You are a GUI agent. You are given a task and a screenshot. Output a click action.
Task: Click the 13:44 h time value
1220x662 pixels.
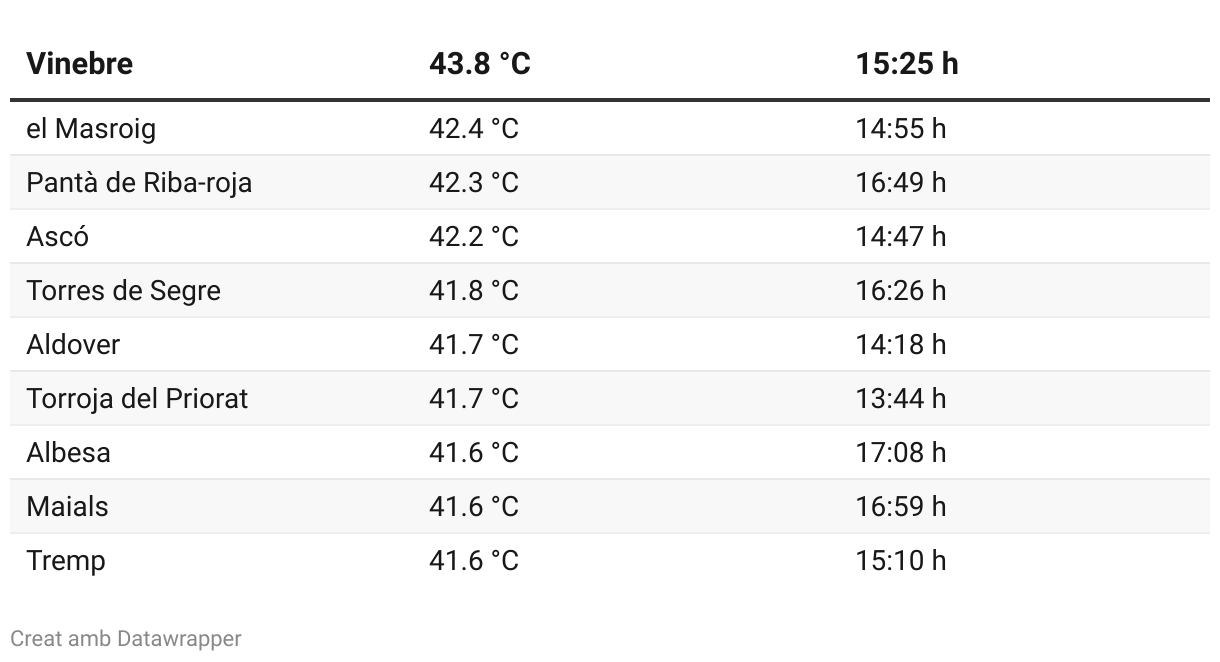[900, 399]
